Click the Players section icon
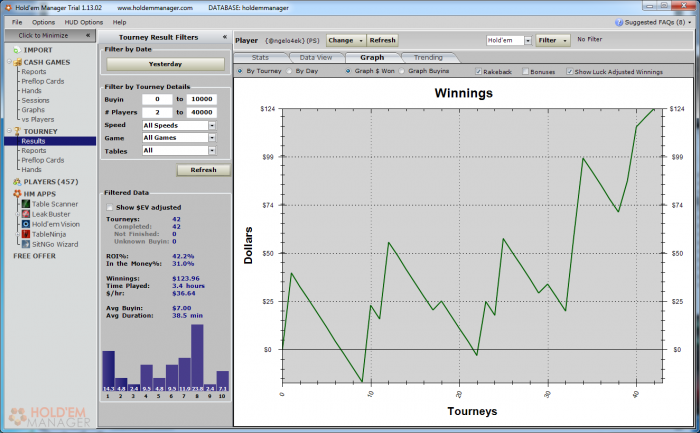 [17, 182]
